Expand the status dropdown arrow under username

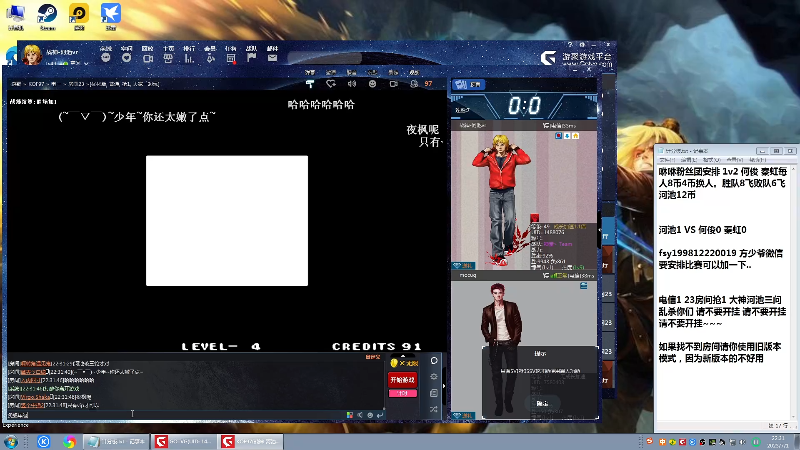click(x=86, y=64)
